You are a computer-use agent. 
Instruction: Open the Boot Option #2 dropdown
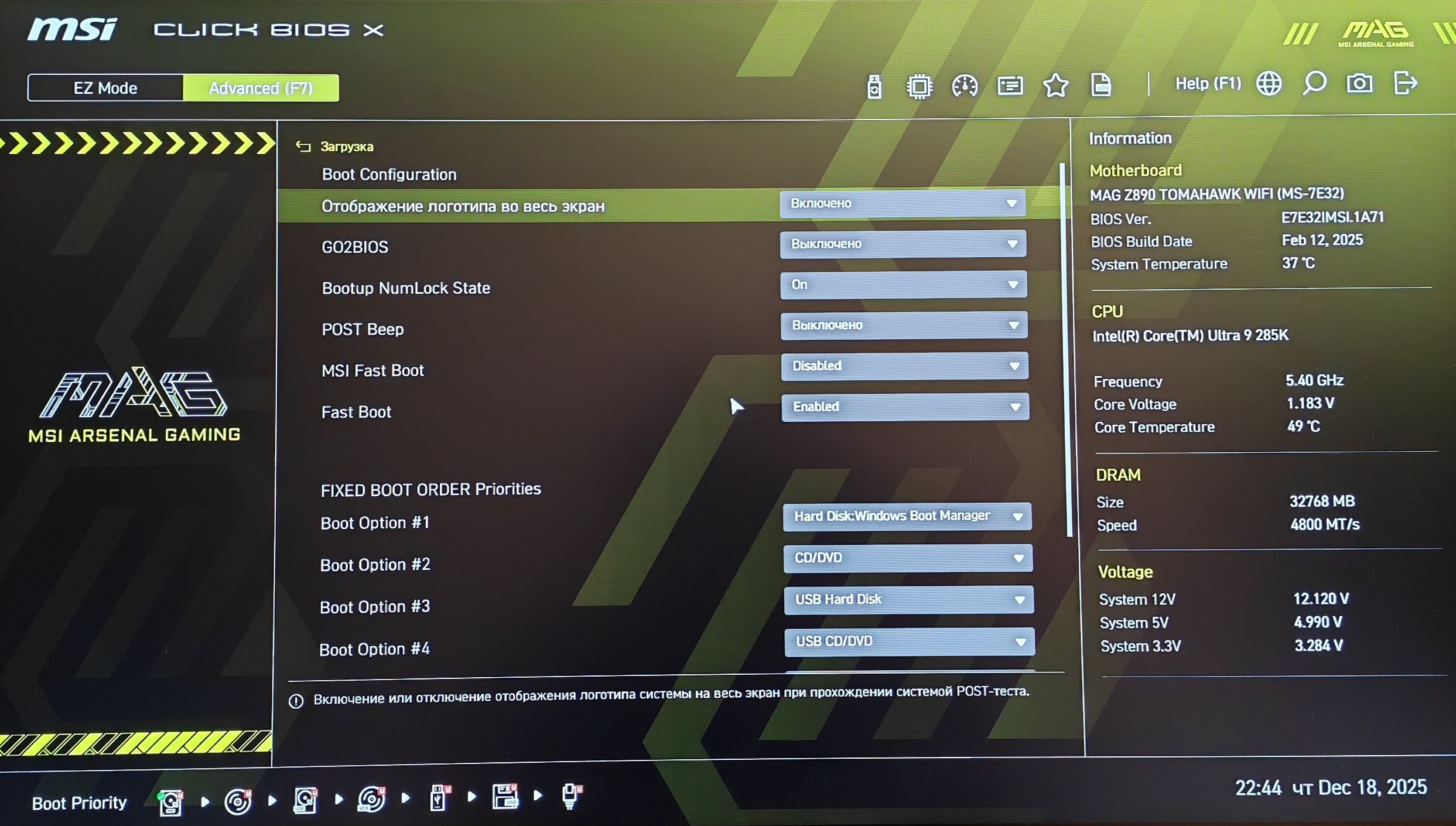[908, 558]
